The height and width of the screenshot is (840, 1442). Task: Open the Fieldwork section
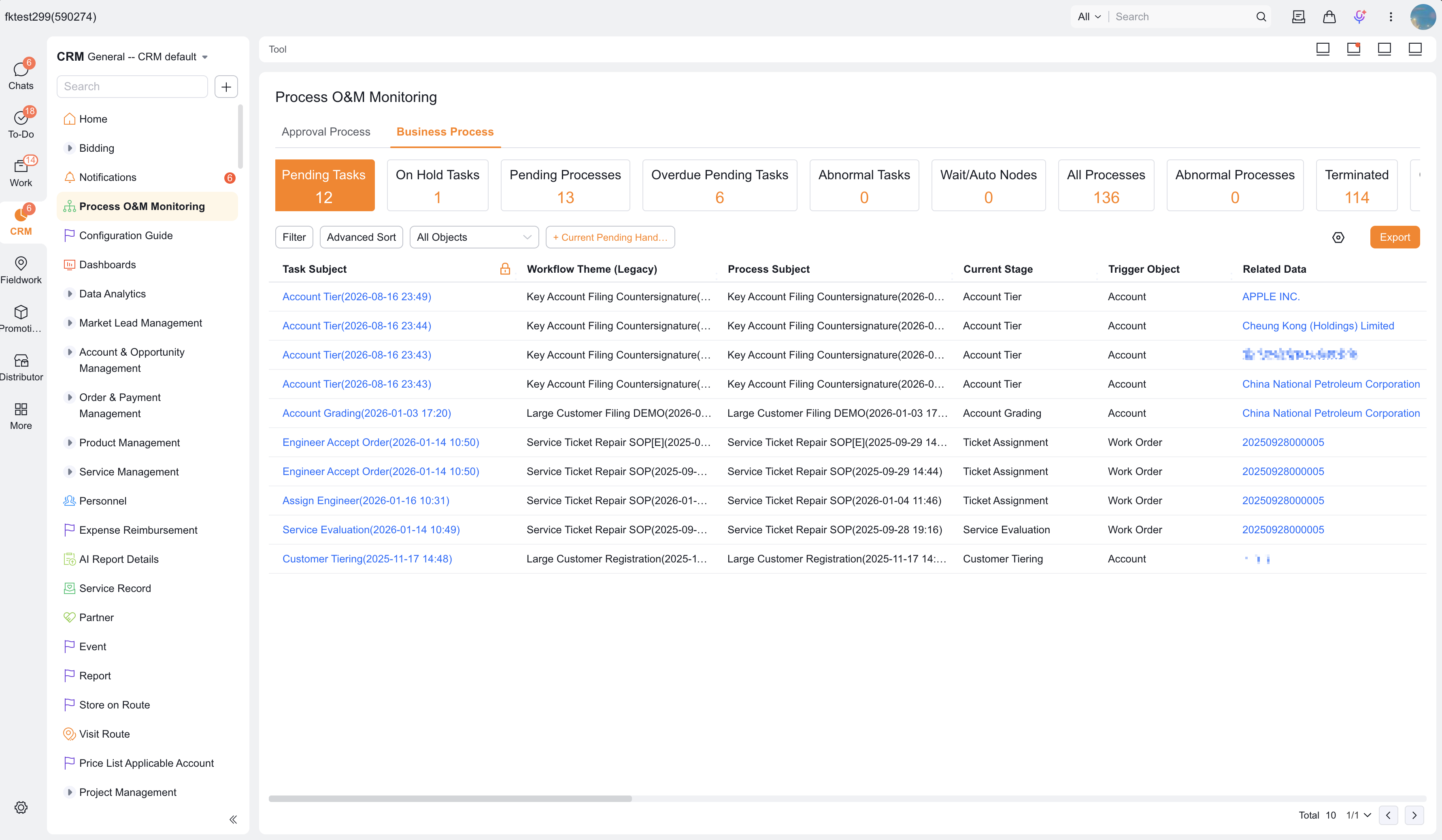[x=21, y=269]
